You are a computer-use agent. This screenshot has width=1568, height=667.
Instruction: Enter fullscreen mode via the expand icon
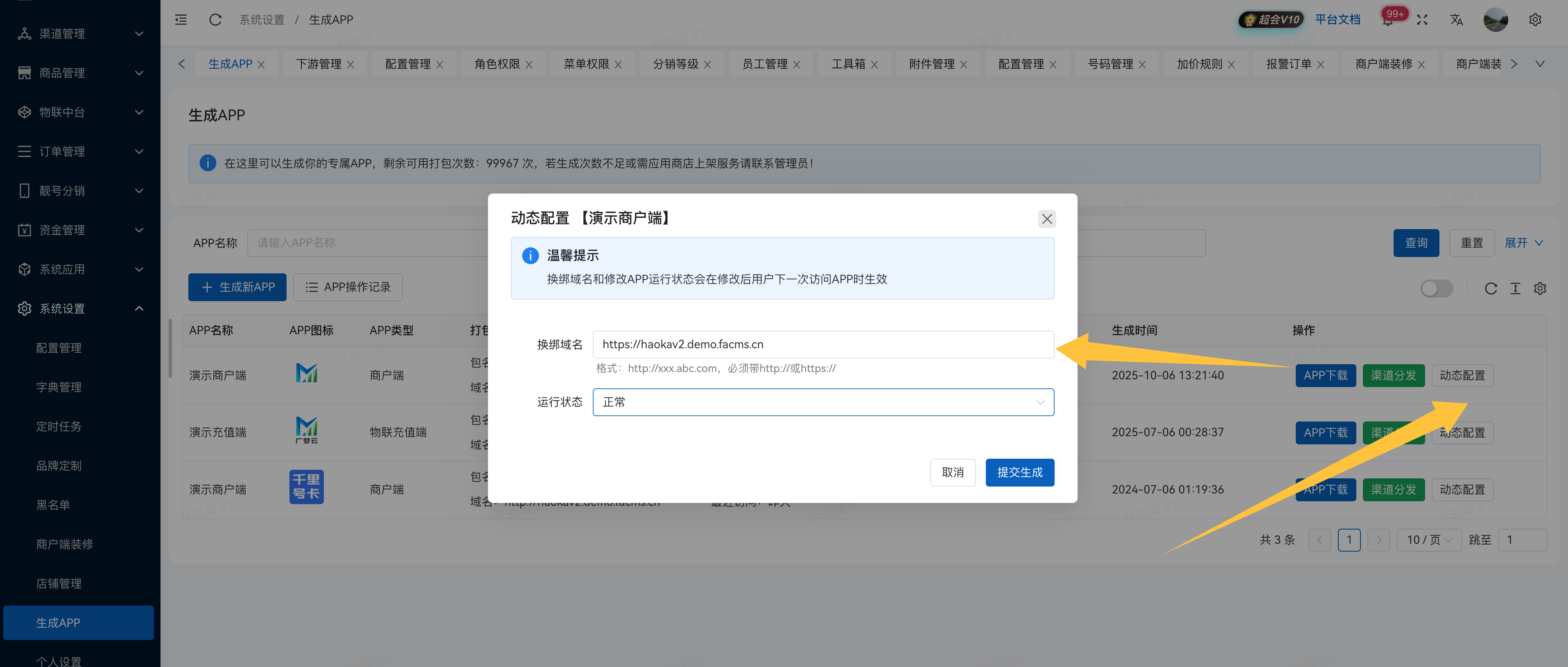tap(1423, 20)
